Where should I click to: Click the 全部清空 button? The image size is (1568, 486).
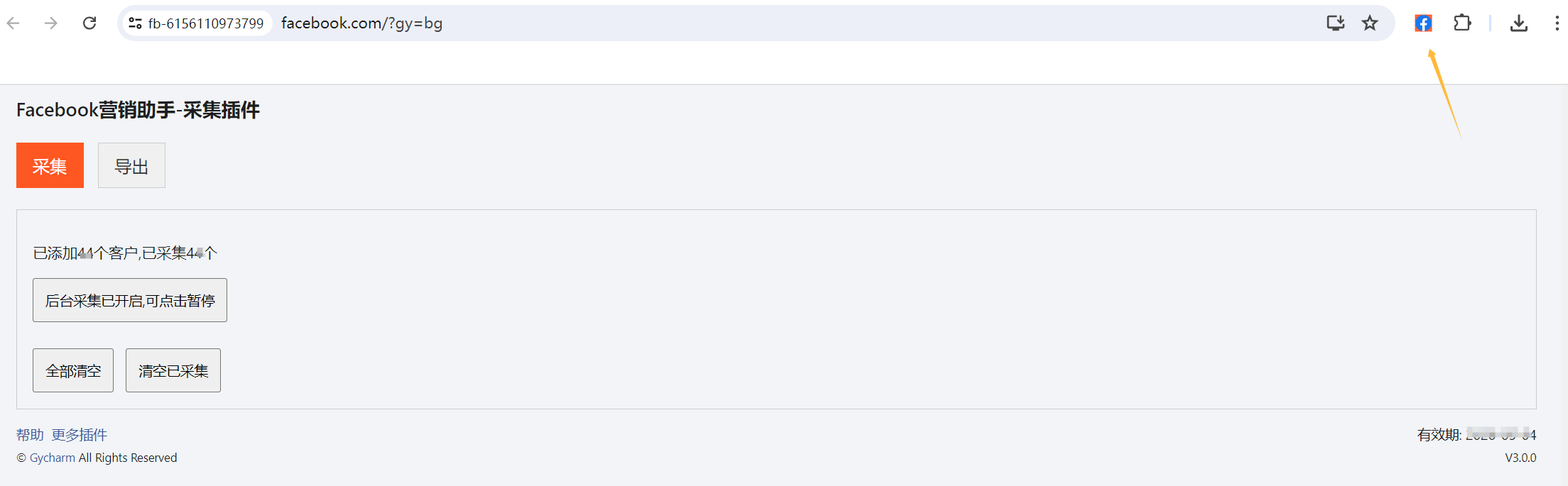(x=73, y=370)
